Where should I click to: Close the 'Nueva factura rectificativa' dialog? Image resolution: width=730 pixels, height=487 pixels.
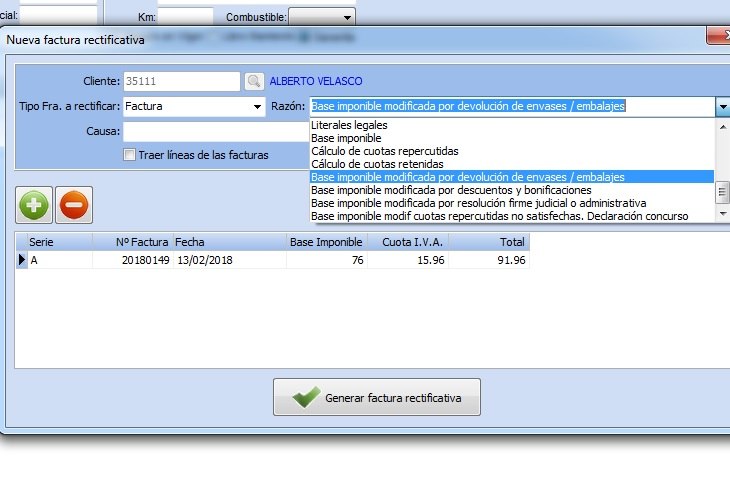[719, 36]
